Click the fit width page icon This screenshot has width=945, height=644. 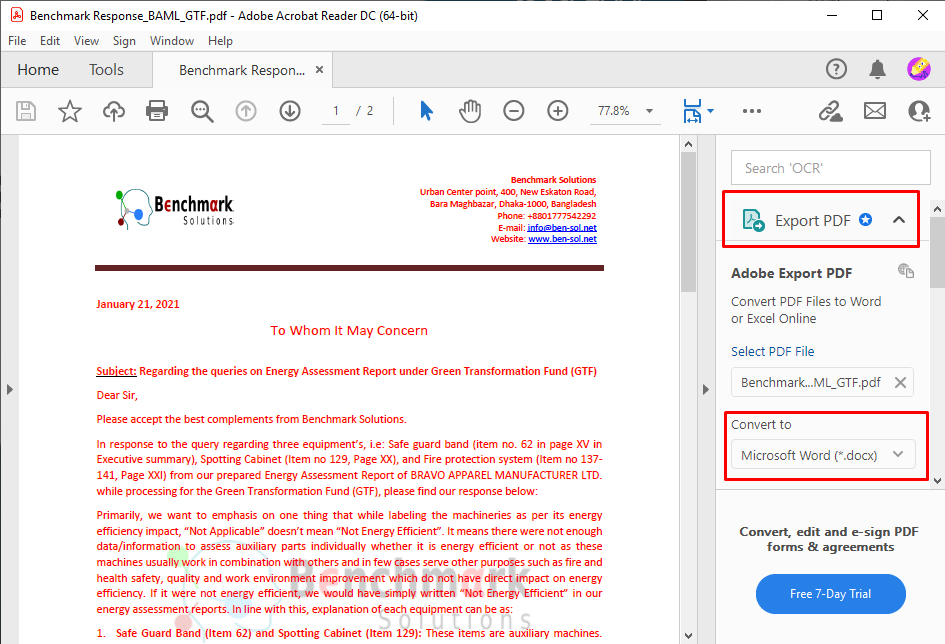point(692,111)
